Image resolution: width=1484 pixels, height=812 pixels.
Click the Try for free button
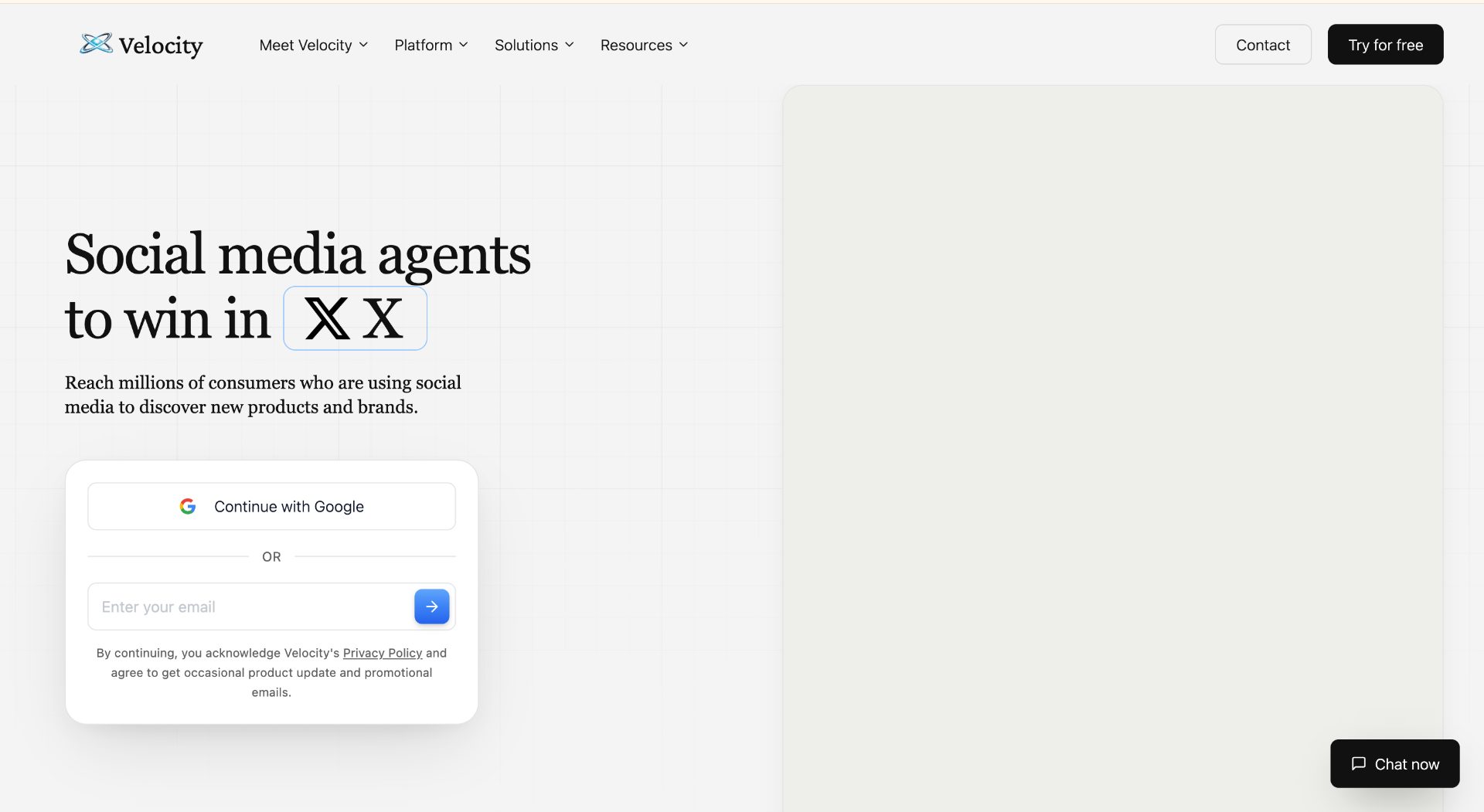click(1385, 45)
